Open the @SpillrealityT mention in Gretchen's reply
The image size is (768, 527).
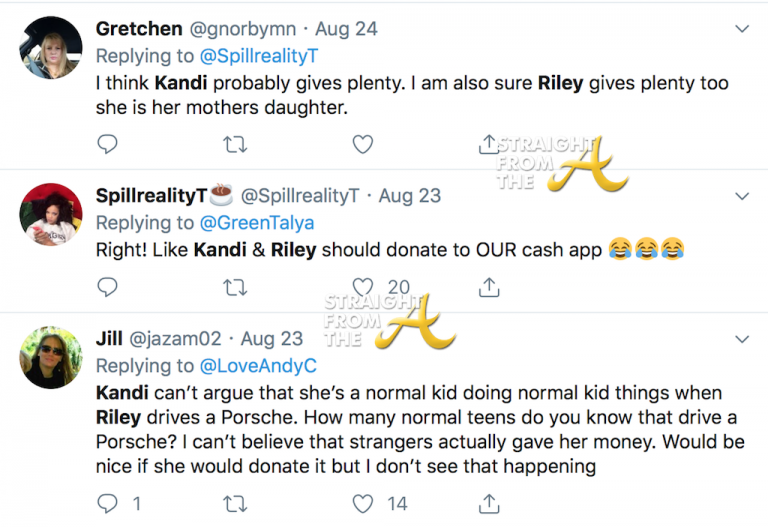coord(256,56)
